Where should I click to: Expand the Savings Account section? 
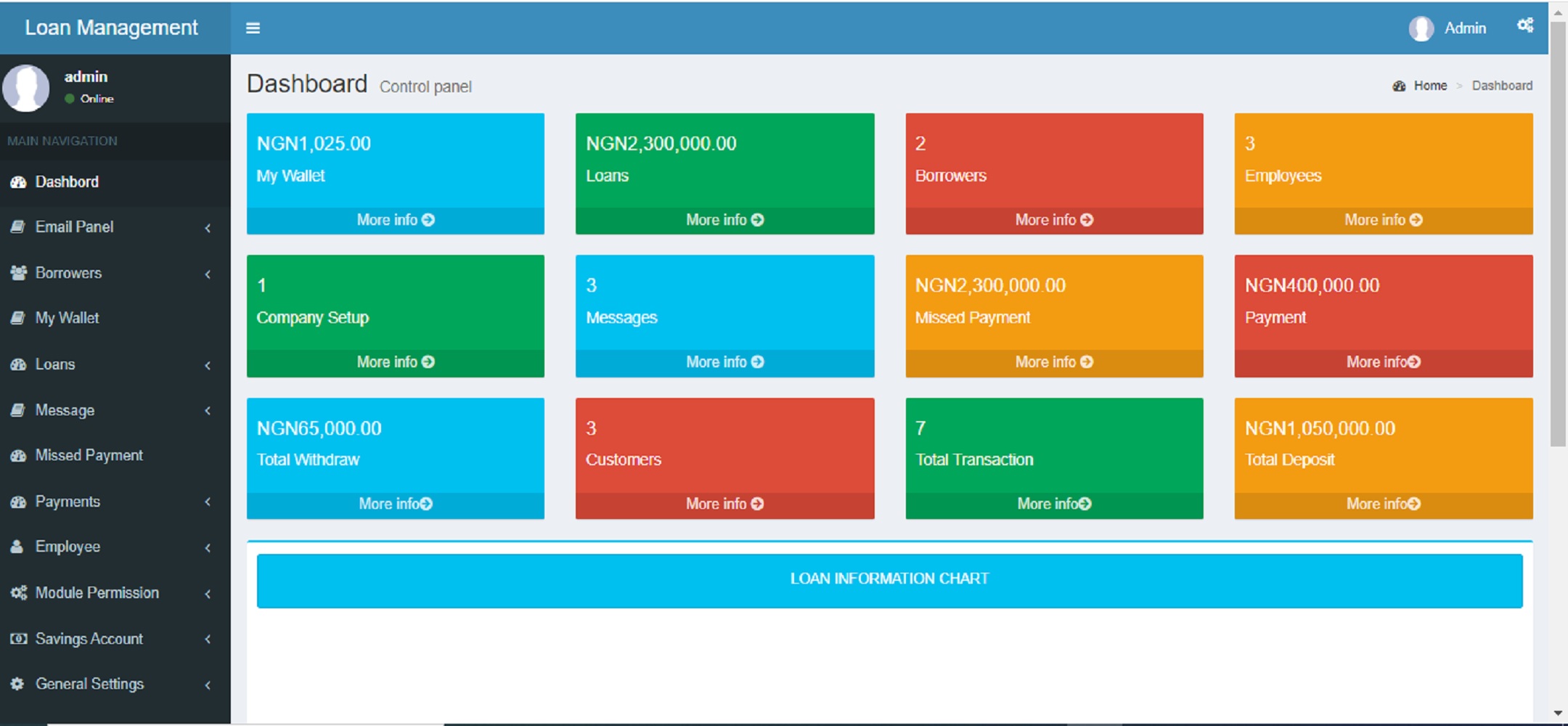(x=209, y=640)
